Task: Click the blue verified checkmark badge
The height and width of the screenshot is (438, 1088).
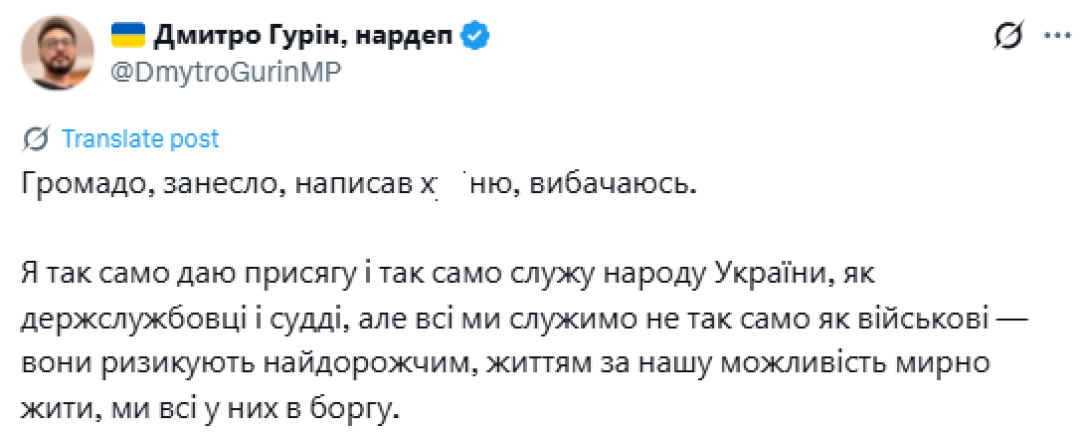Action: click(x=475, y=38)
